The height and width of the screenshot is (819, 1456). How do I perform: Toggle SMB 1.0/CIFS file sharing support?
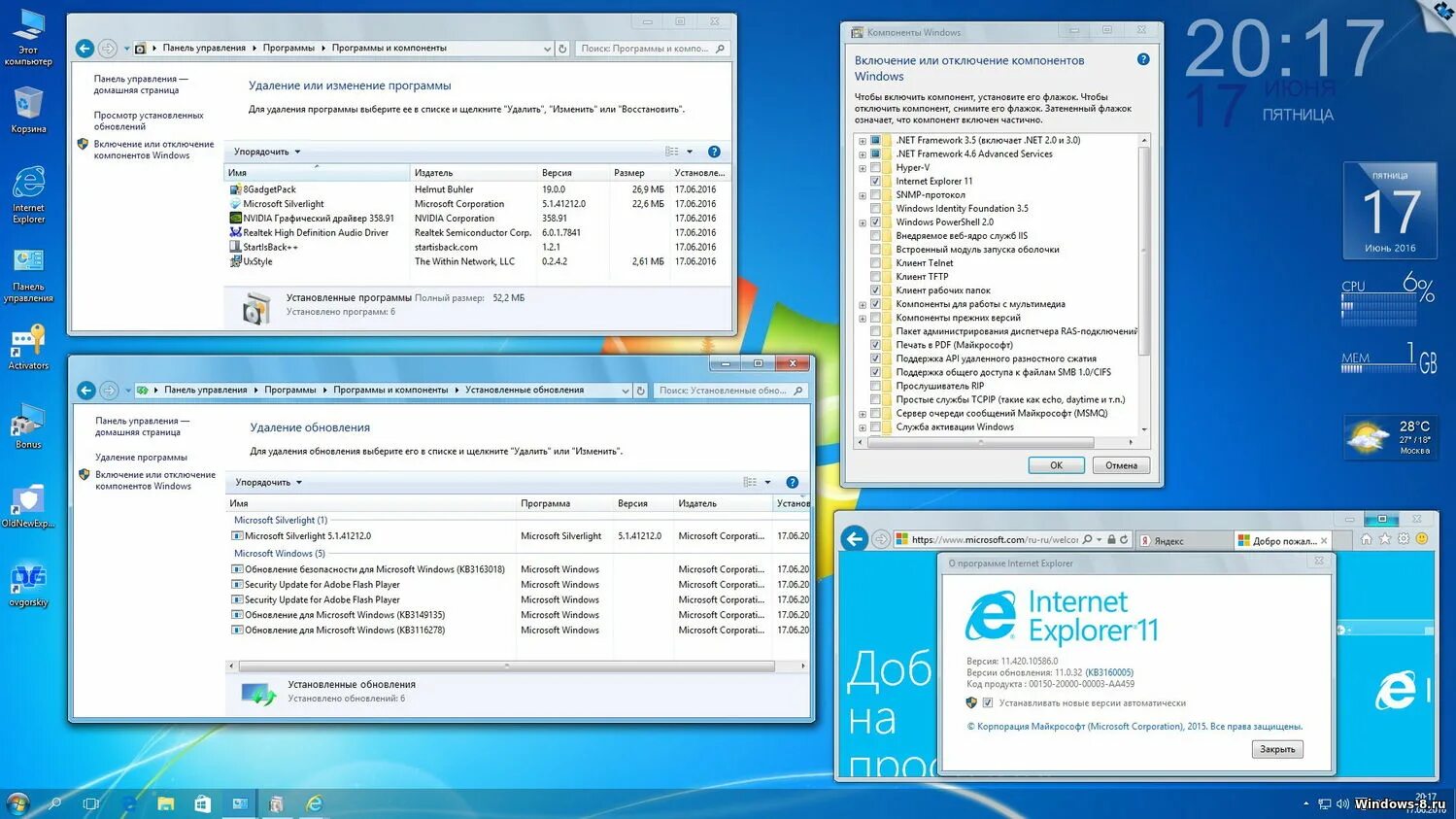tap(875, 372)
